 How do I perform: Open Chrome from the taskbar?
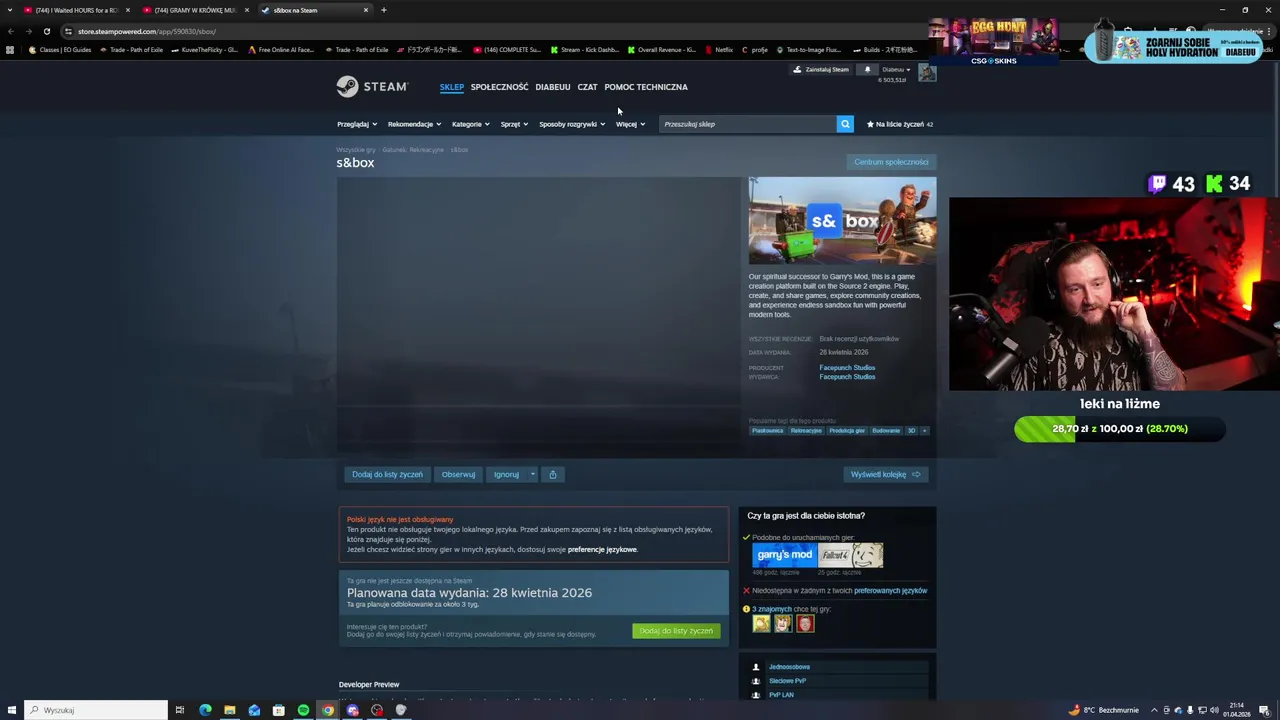(x=327, y=710)
